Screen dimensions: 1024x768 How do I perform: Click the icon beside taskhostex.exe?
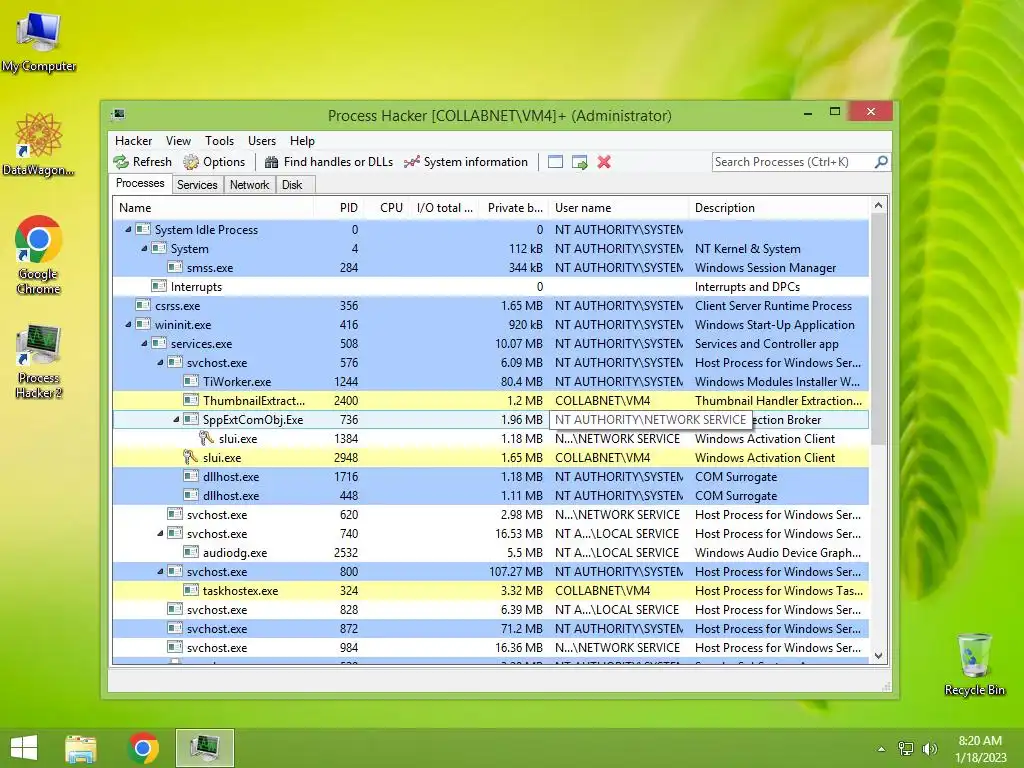pyautogui.click(x=191, y=590)
